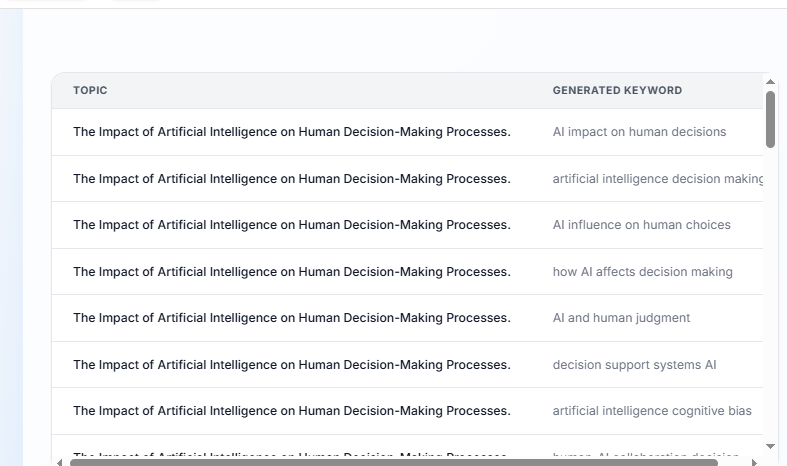This screenshot has width=787, height=466.
Task: Click the vertical scrollbar down arrow
Action: [x=770, y=446]
